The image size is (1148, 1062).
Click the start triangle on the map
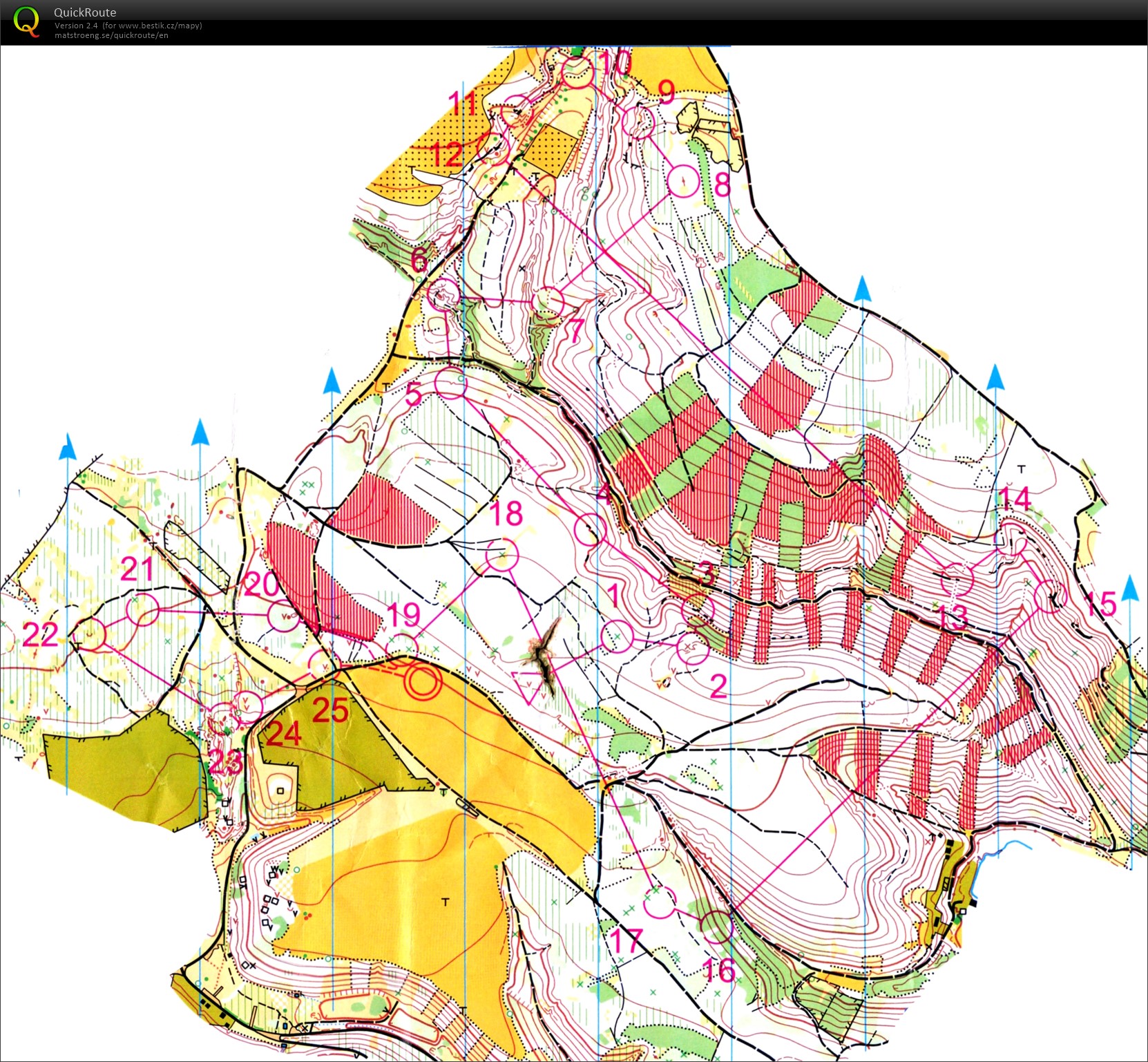[528, 685]
